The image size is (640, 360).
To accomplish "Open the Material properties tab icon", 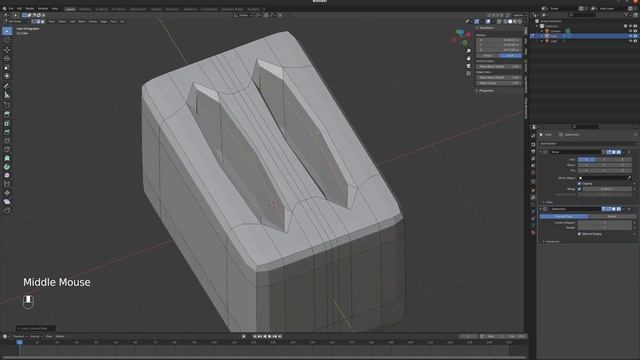I will 533,233.
